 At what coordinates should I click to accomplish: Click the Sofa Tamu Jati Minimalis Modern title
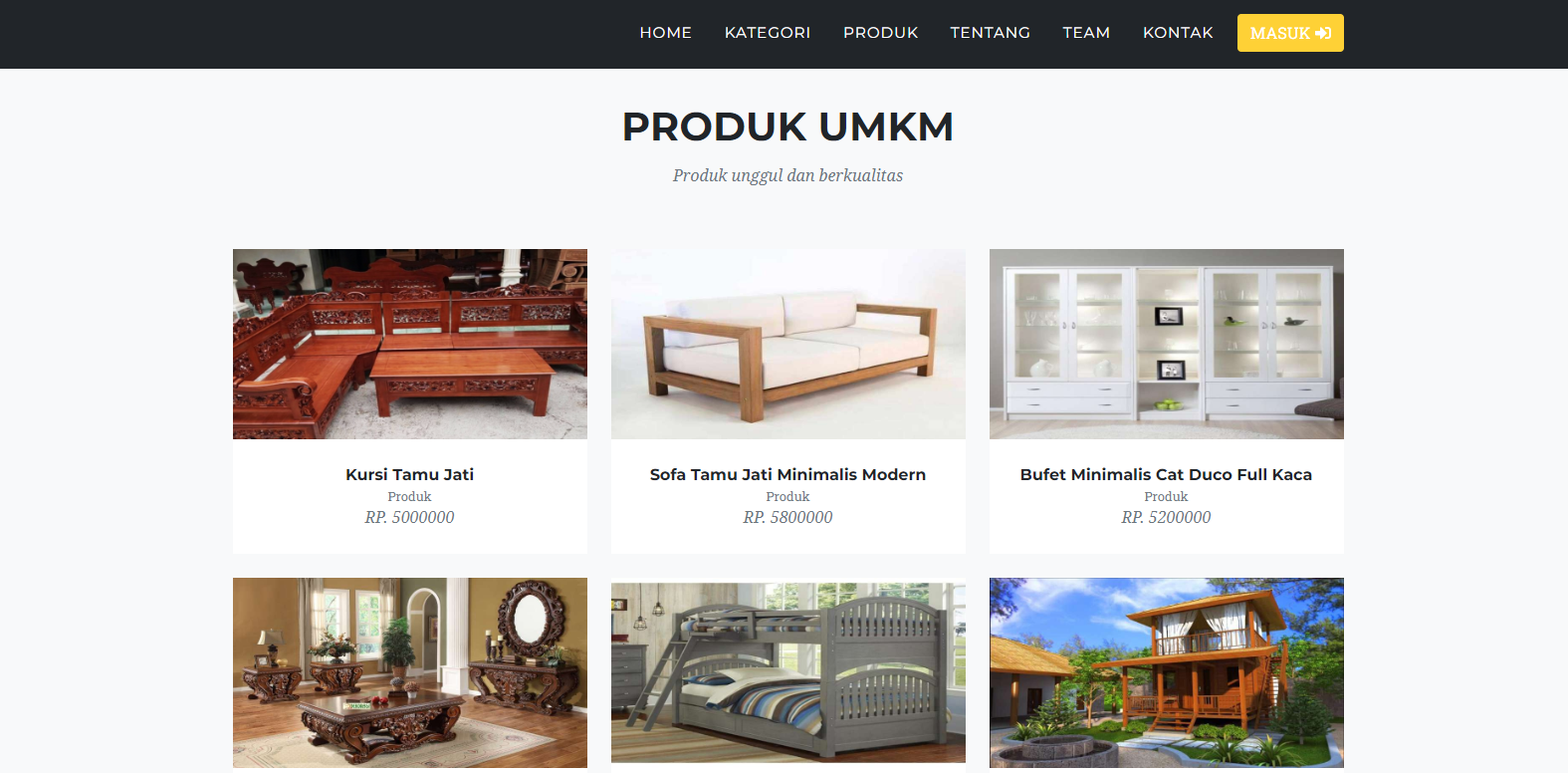788,474
